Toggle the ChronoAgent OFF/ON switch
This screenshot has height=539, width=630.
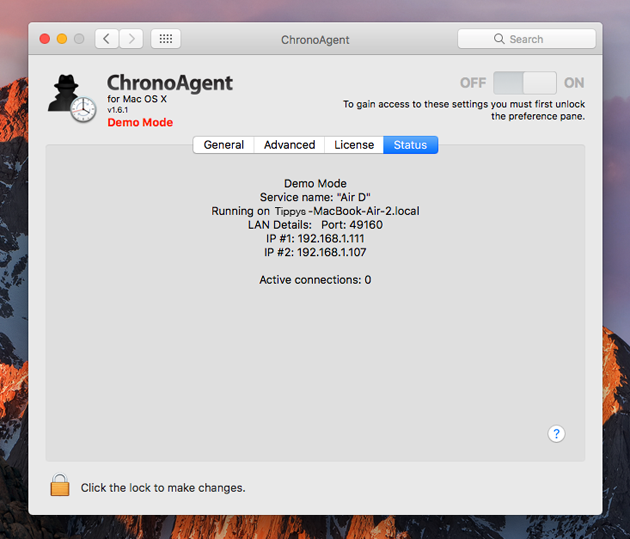pyautogui.click(x=525, y=83)
